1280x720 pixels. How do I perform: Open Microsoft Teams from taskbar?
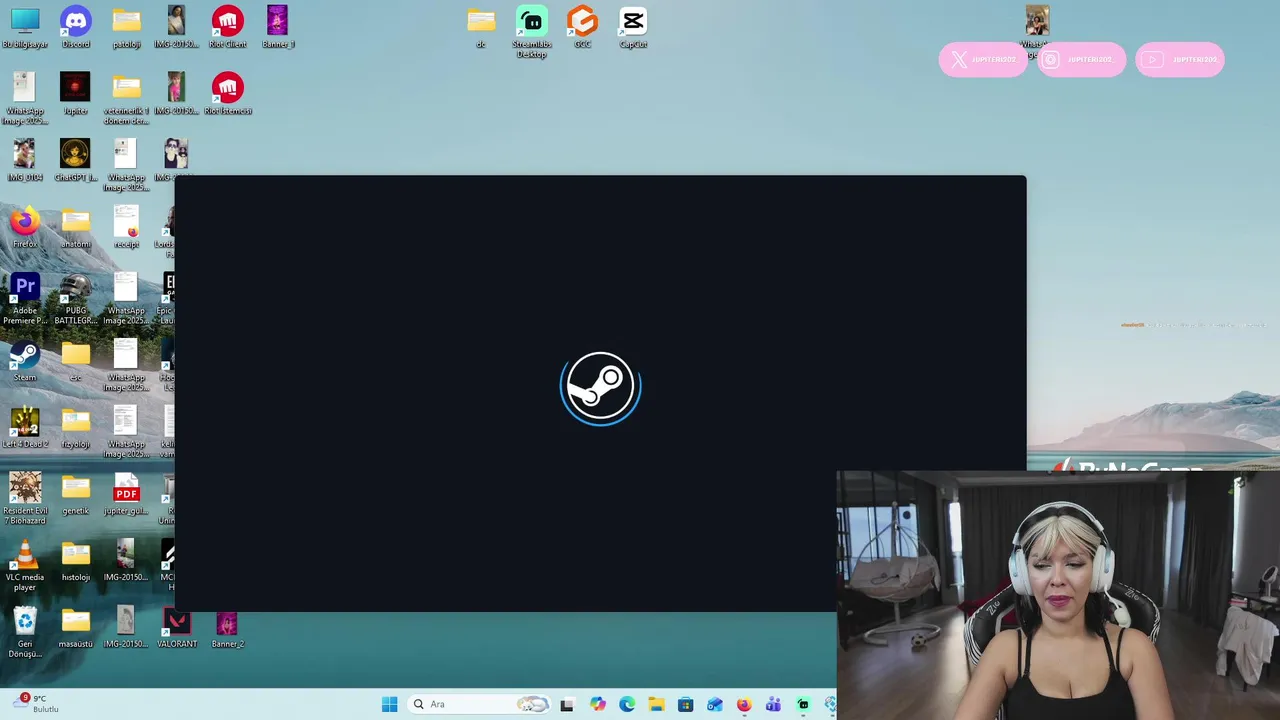point(773,704)
